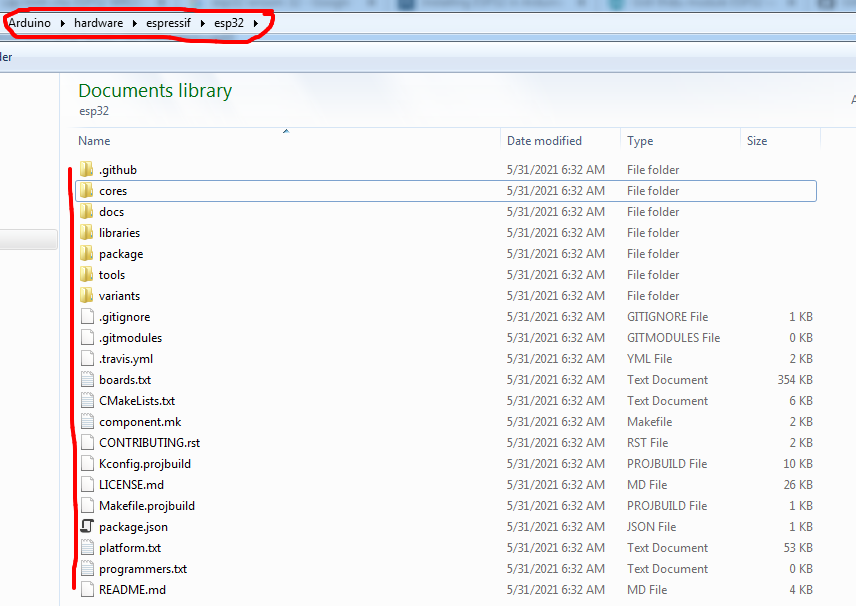This screenshot has width=856, height=606.
Task: Click the Makefile.projbuild file icon
Action: click(x=87, y=506)
